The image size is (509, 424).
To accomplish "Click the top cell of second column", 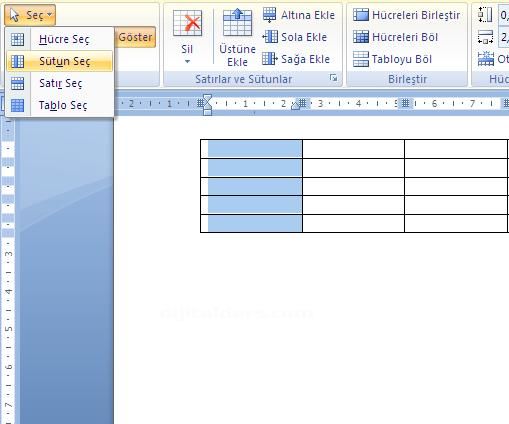I will [353, 149].
